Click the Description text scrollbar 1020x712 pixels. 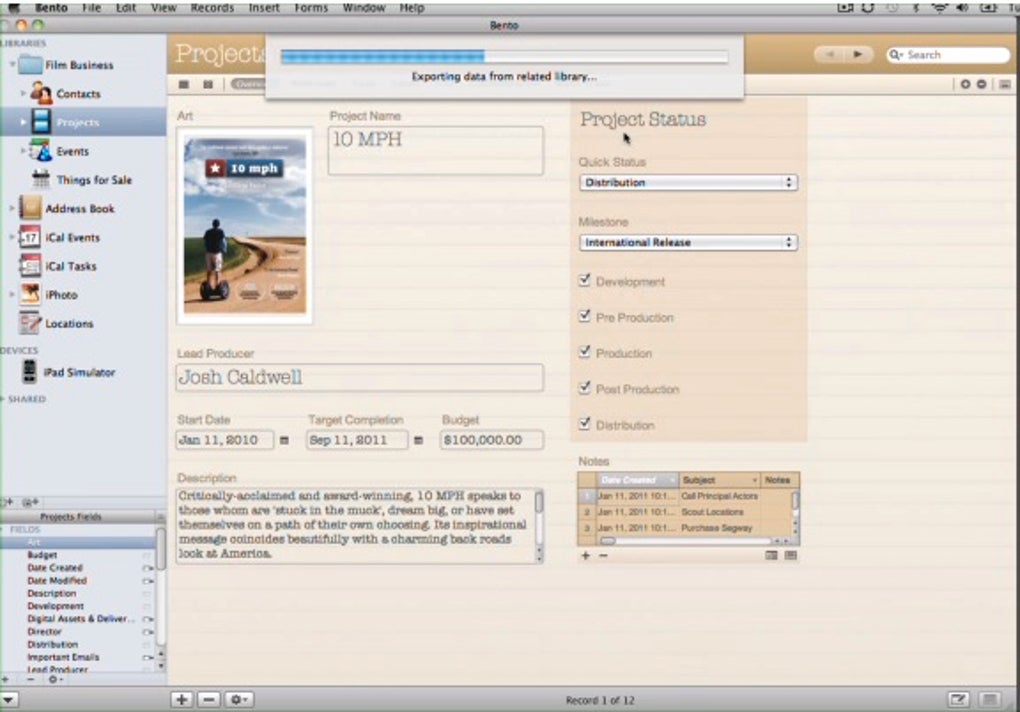tap(539, 525)
